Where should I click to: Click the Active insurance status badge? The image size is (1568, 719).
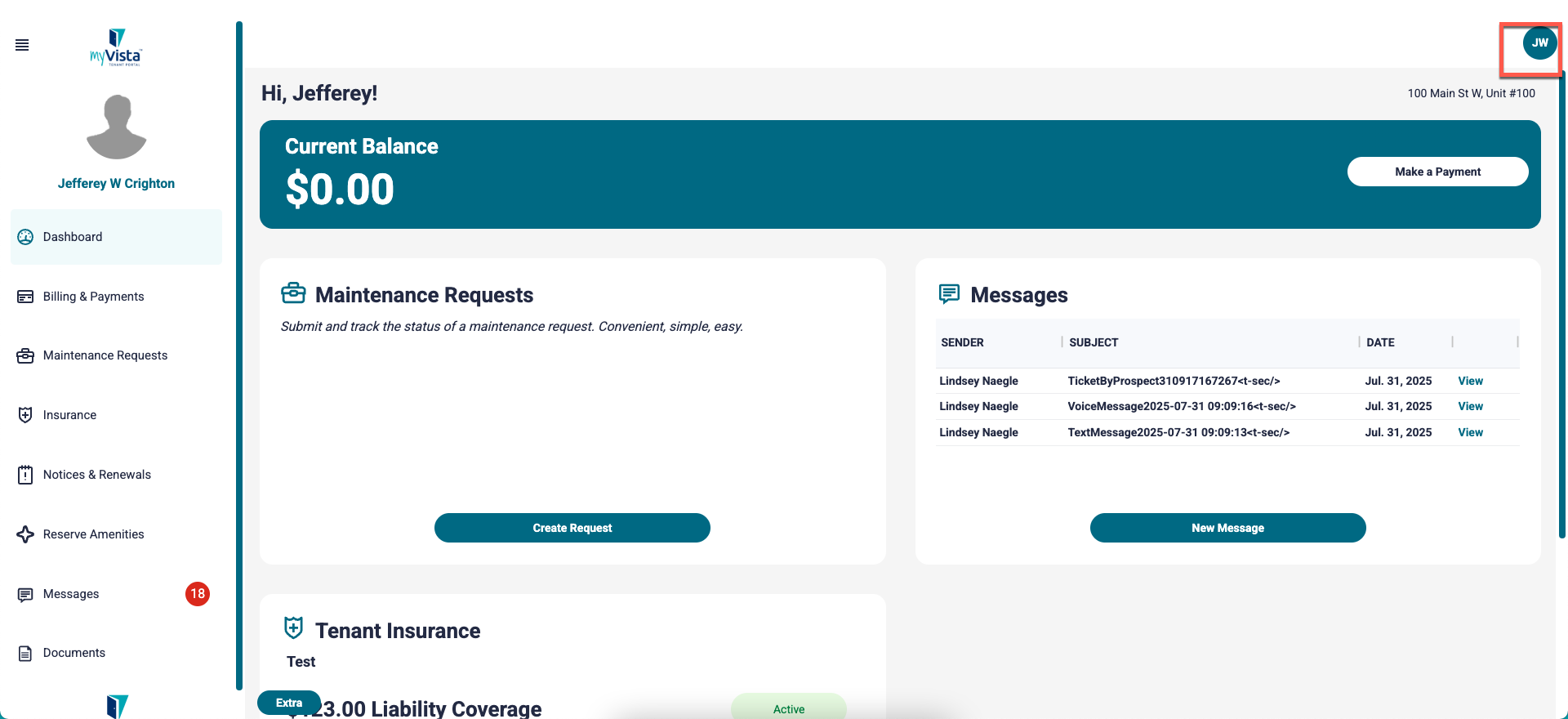pos(789,708)
